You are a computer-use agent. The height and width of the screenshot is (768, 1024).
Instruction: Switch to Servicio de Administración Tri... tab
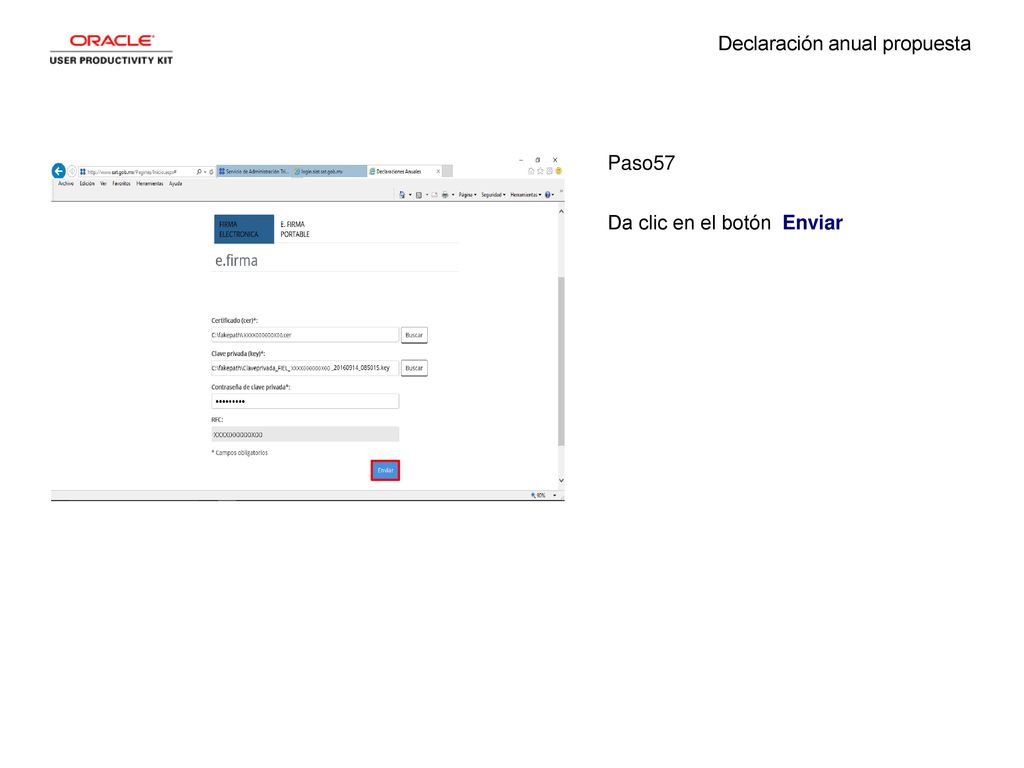[x=254, y=171]
